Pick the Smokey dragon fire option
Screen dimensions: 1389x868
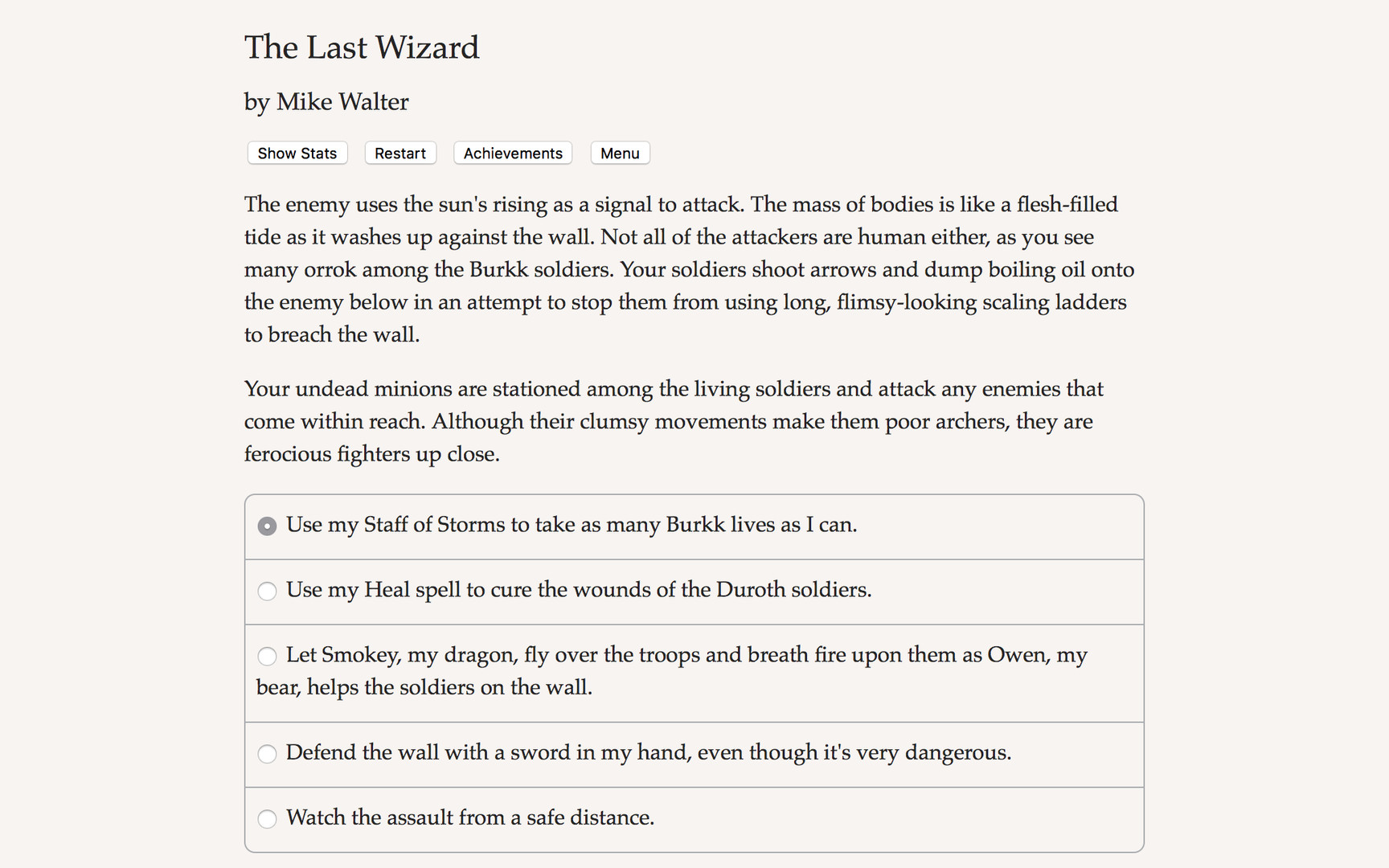tap(267, 657)
